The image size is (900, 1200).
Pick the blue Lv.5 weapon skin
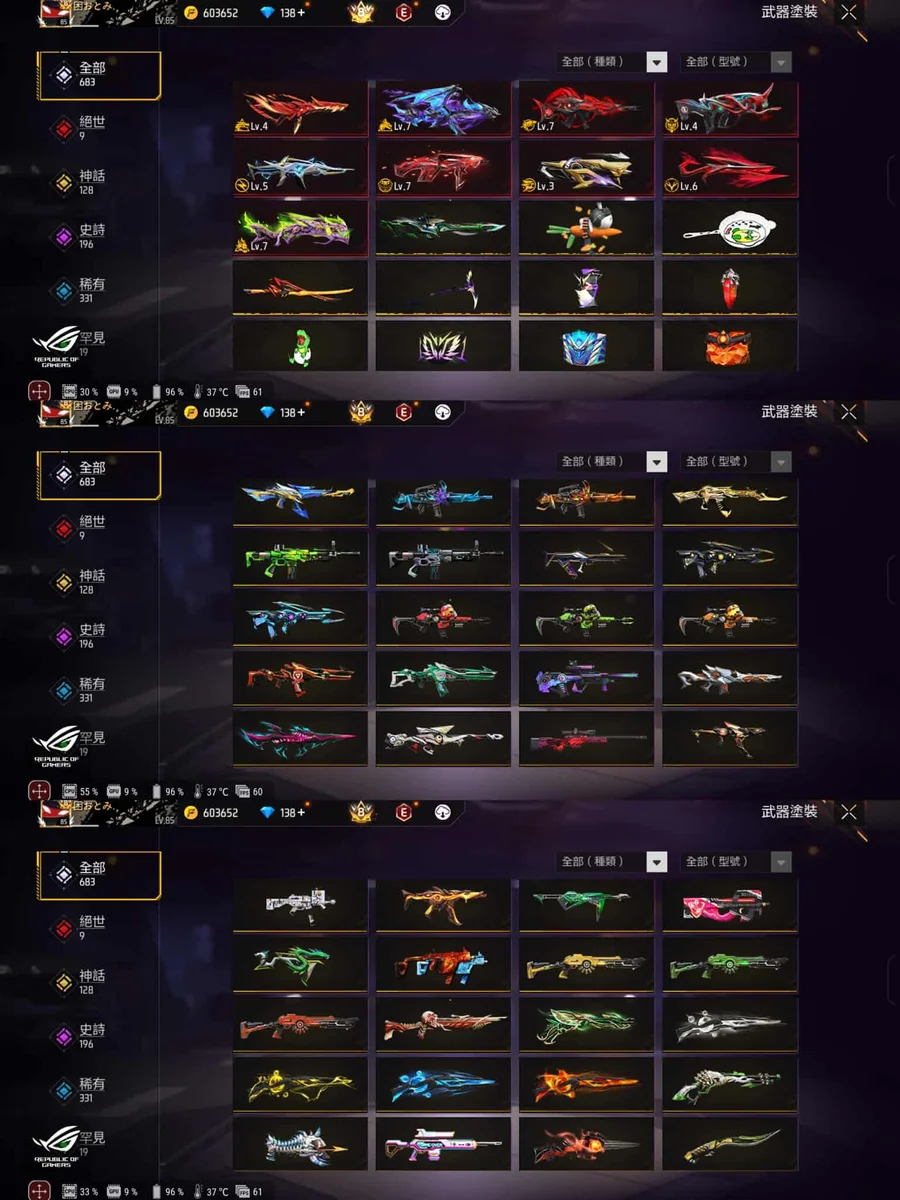click(300, 168)
